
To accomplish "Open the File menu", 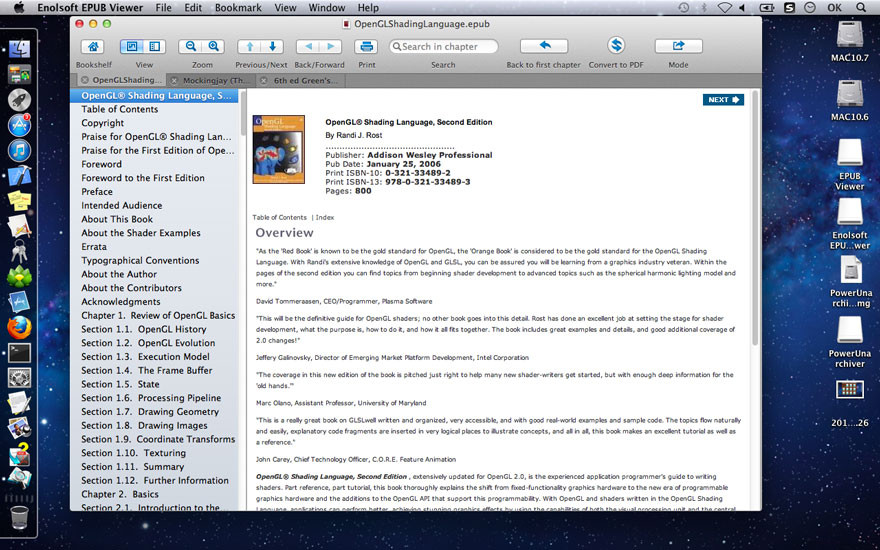I will point(163,8).
